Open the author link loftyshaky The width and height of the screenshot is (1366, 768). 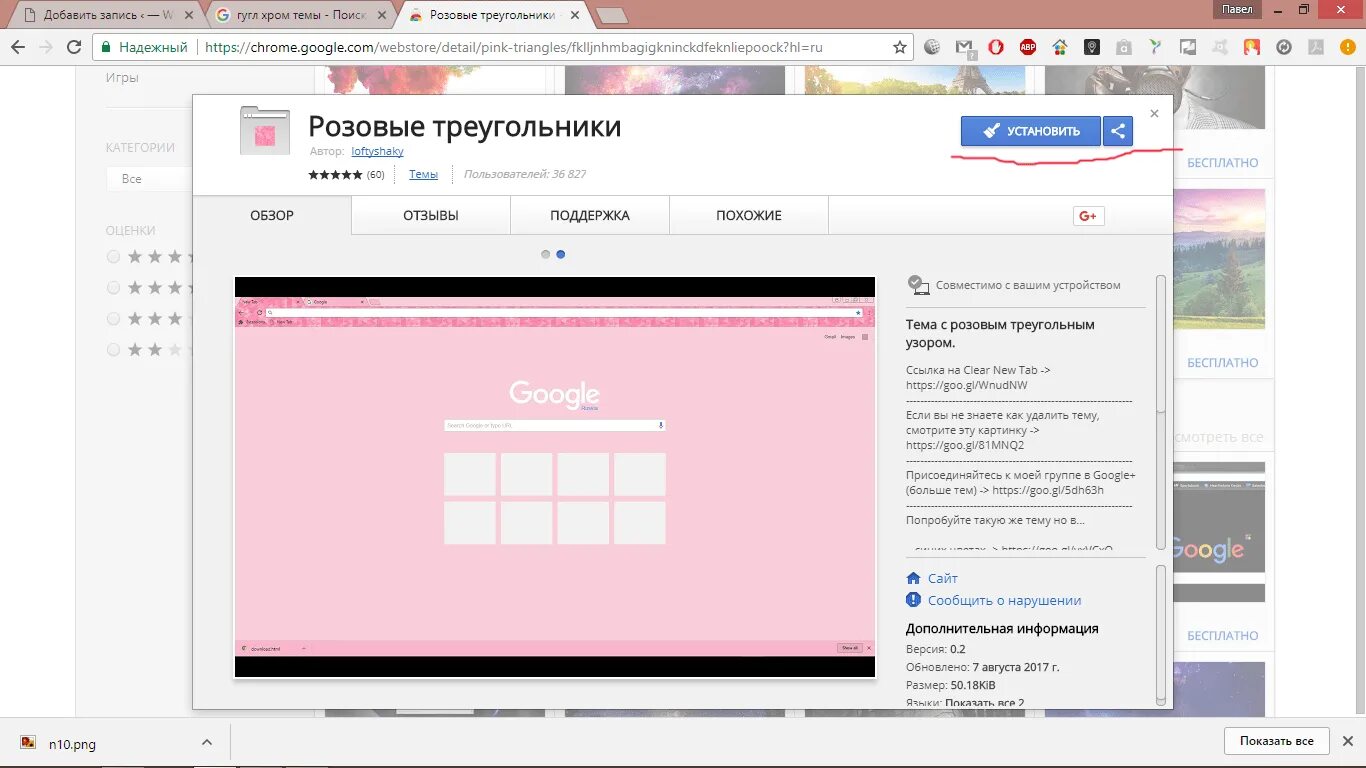(x=378, y=152)
